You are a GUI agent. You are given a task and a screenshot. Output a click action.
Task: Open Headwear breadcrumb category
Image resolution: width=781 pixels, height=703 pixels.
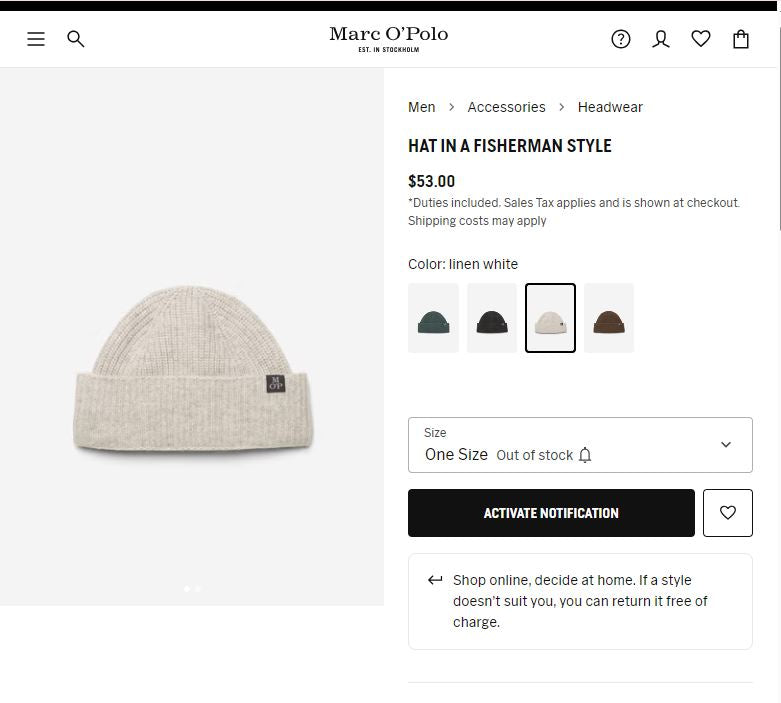610,107
